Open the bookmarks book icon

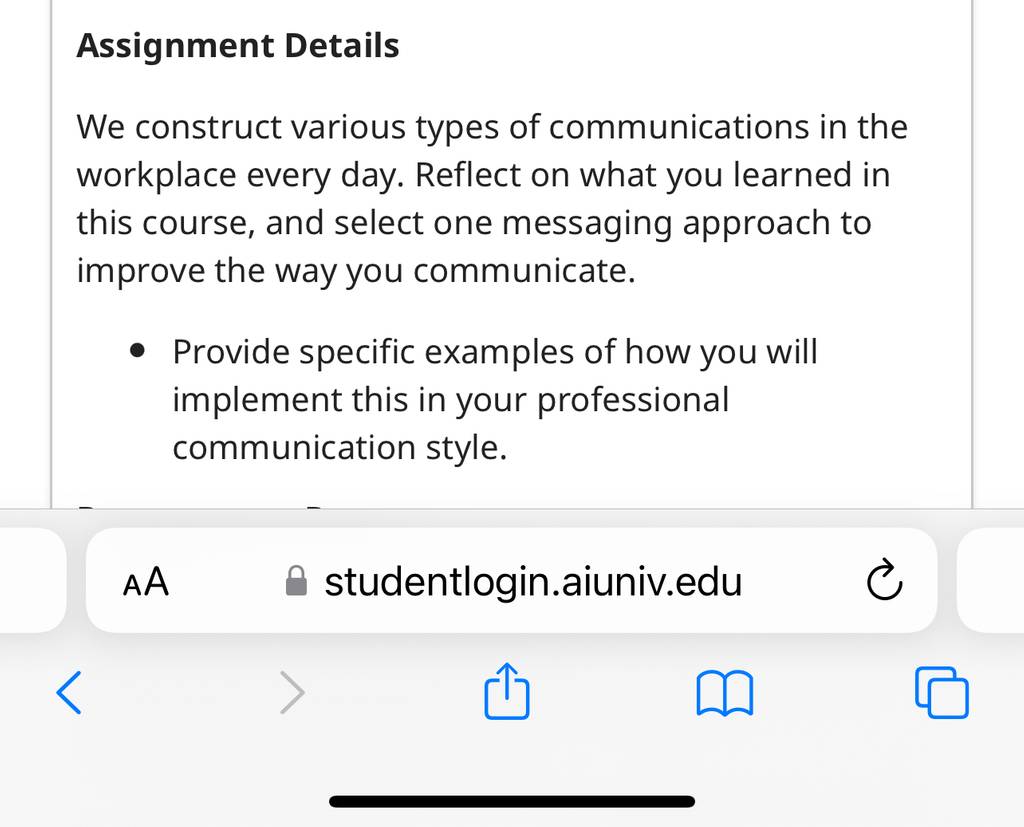coord(725,693)
